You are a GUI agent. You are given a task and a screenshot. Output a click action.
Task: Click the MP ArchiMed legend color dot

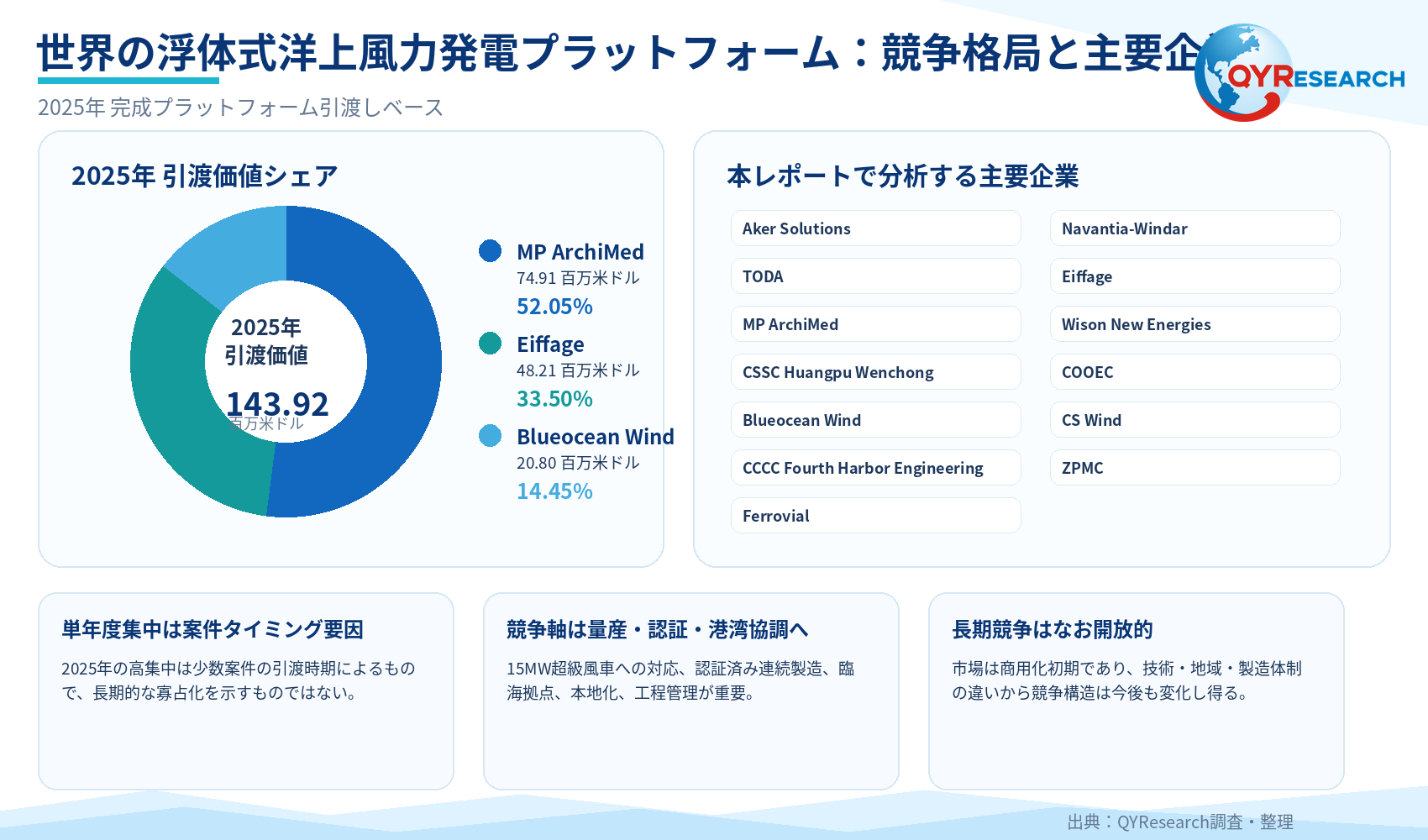490,250
